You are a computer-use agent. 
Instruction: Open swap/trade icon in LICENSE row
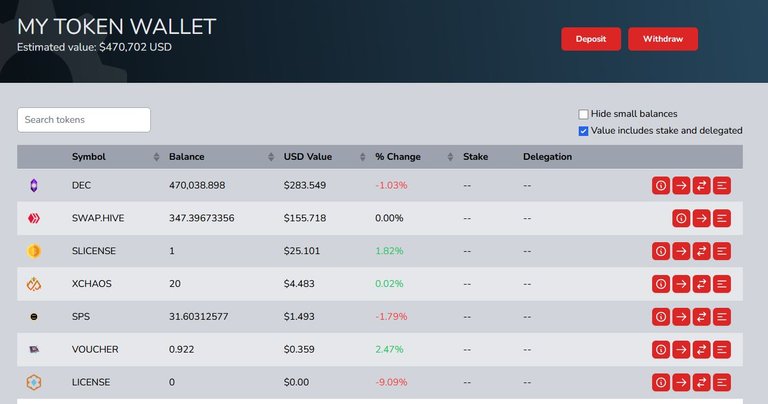pyautogui.click(x=701, y=382)
